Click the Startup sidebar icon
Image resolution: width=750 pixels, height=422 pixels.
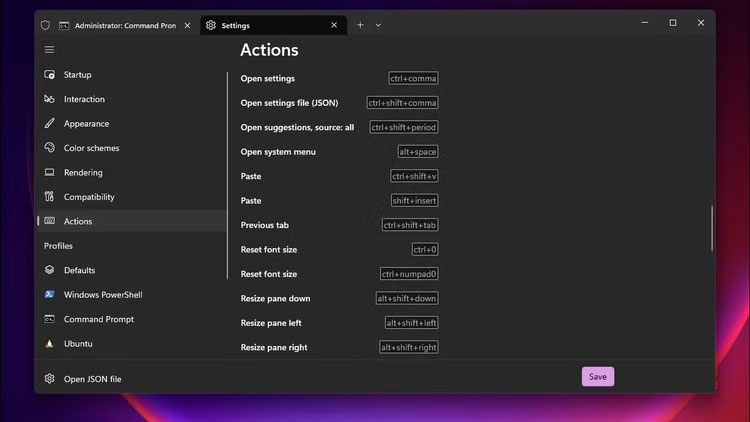pyautogui.click(x=49, y=75)
